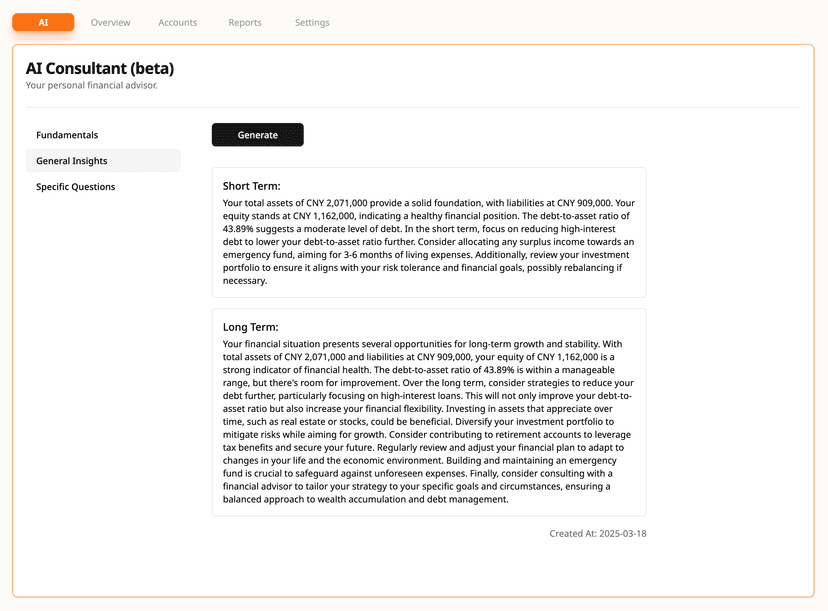The width and height of the screenshot is (828, 611).
Task: Open the Settings tab
Action: 312,22
